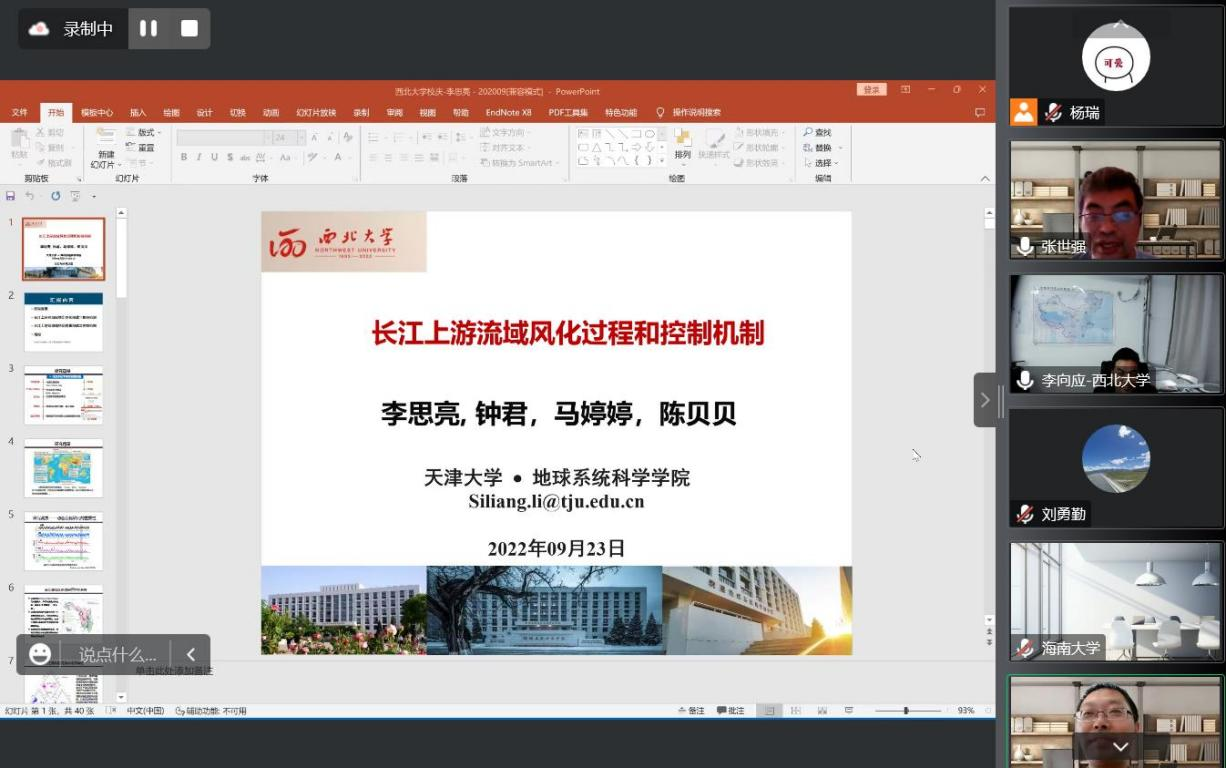Collapse the ribbon with the chevron arrow
The width and height of the screenshot is (1226, 768).
click(x=985, y=179)
